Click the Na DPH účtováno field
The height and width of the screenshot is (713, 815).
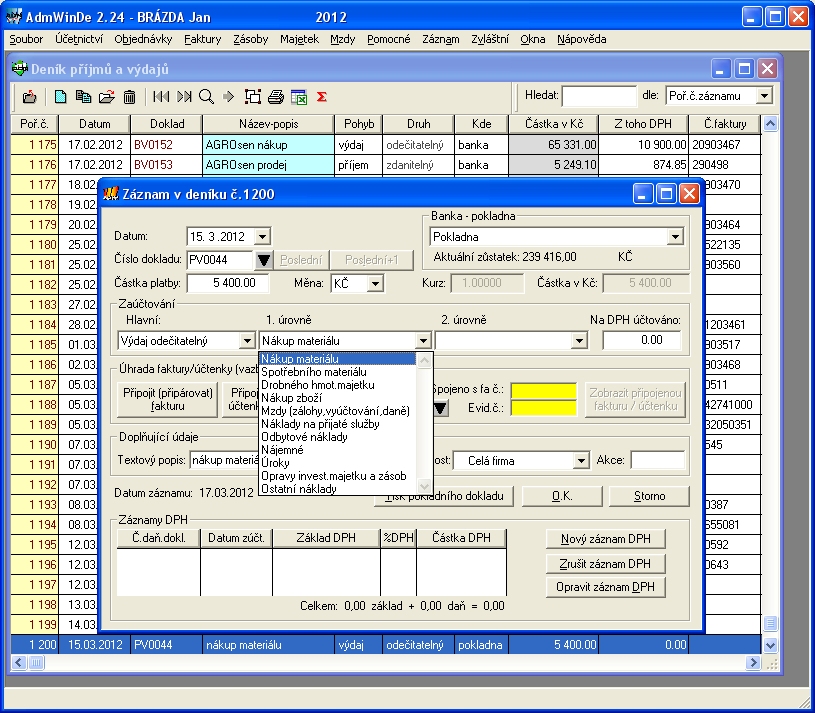(641, 340)
